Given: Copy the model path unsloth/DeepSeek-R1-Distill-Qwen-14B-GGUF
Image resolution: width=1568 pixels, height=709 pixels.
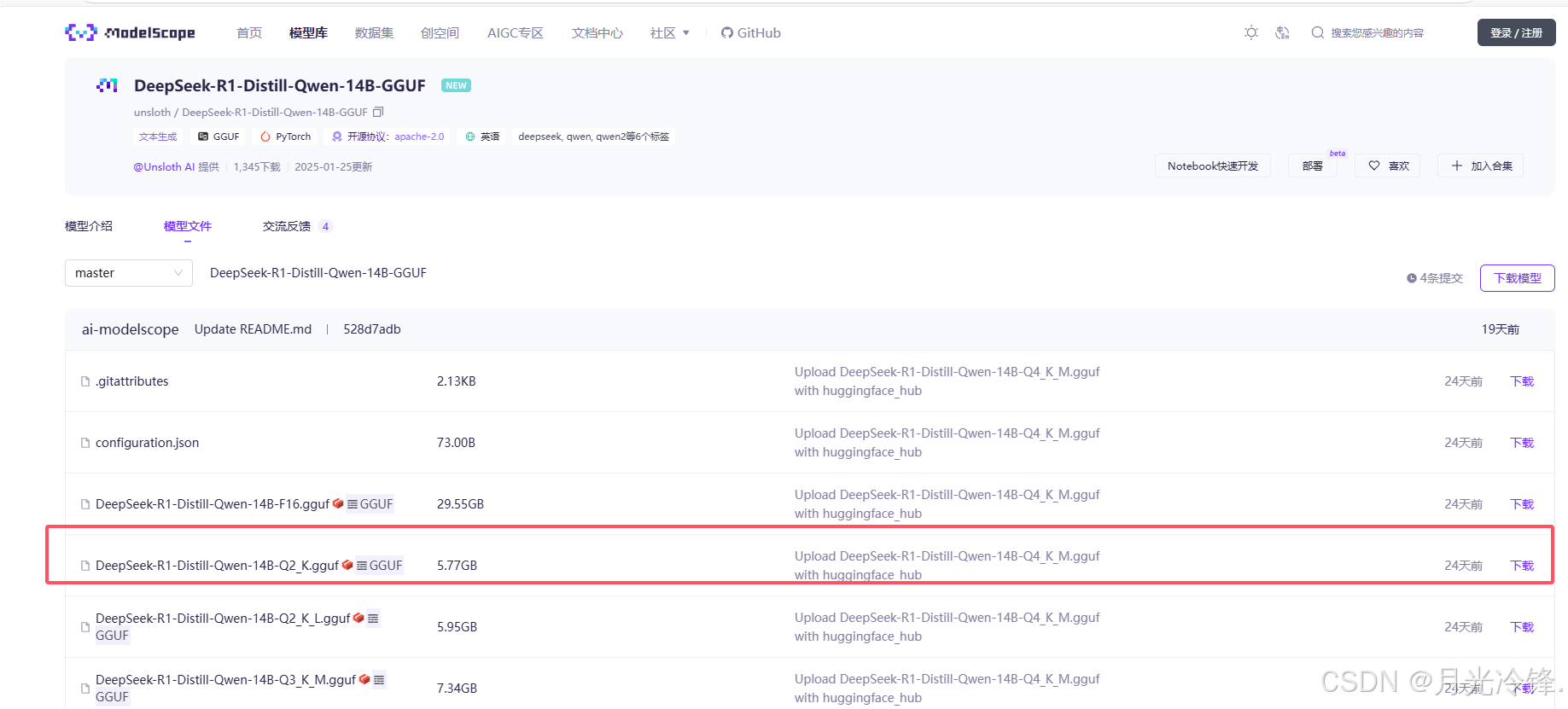Looking at the screenshot, I should pyautogui.click(x=378, y=112).
